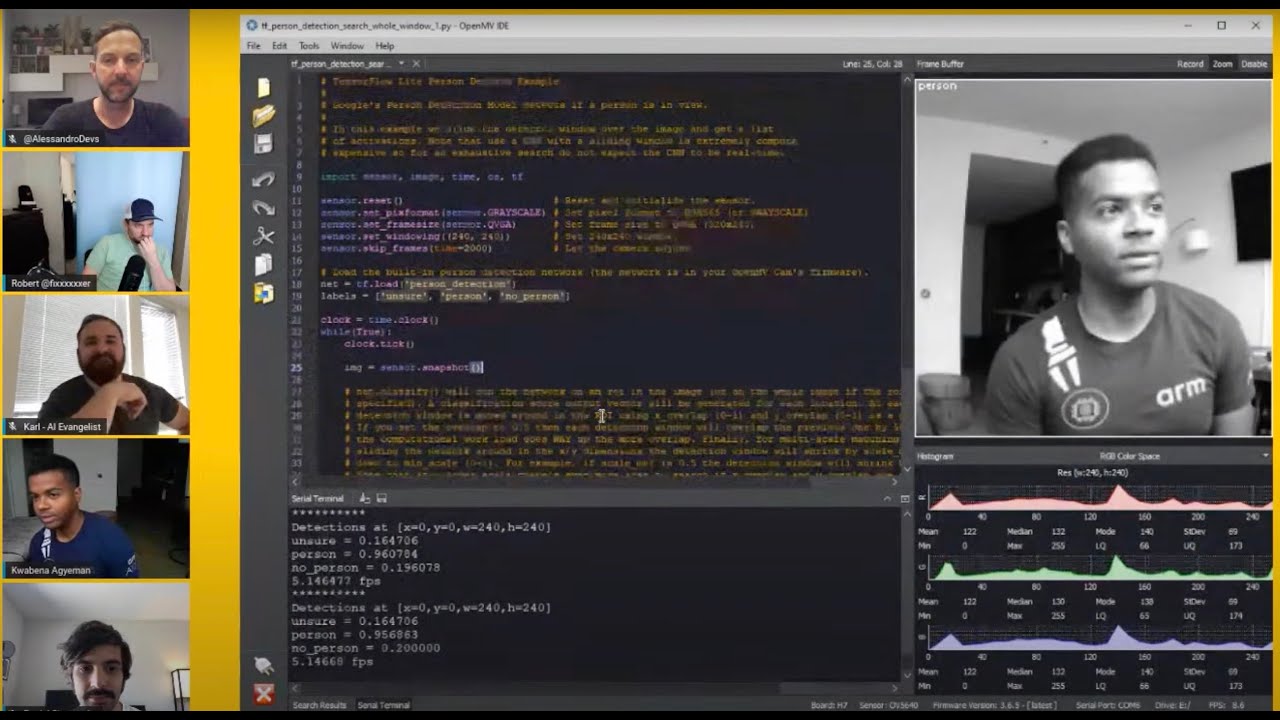Click the labels list code line
This screenshot has width=1280, height=720.
(x=444, y=296)
